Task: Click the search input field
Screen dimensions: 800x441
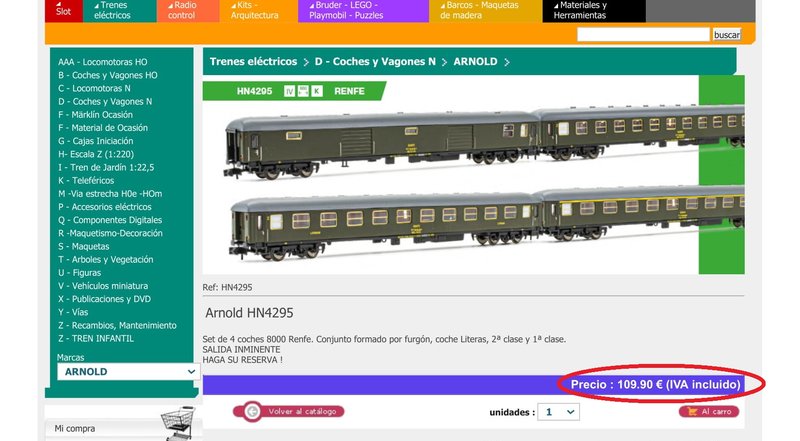Action: tap(643, 34)
